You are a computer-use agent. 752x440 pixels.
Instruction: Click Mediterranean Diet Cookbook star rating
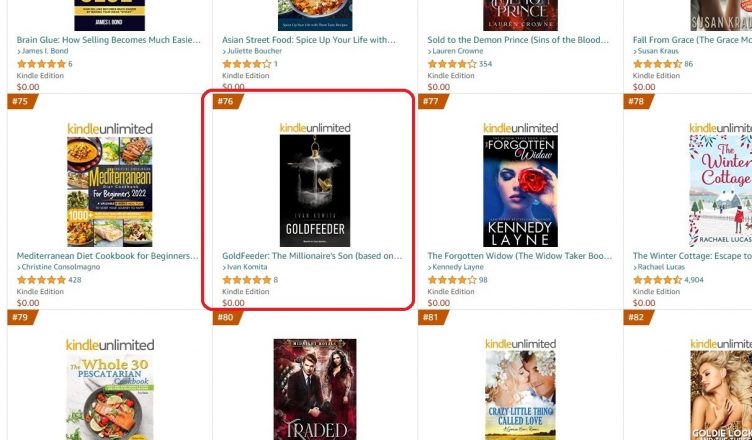41,280
